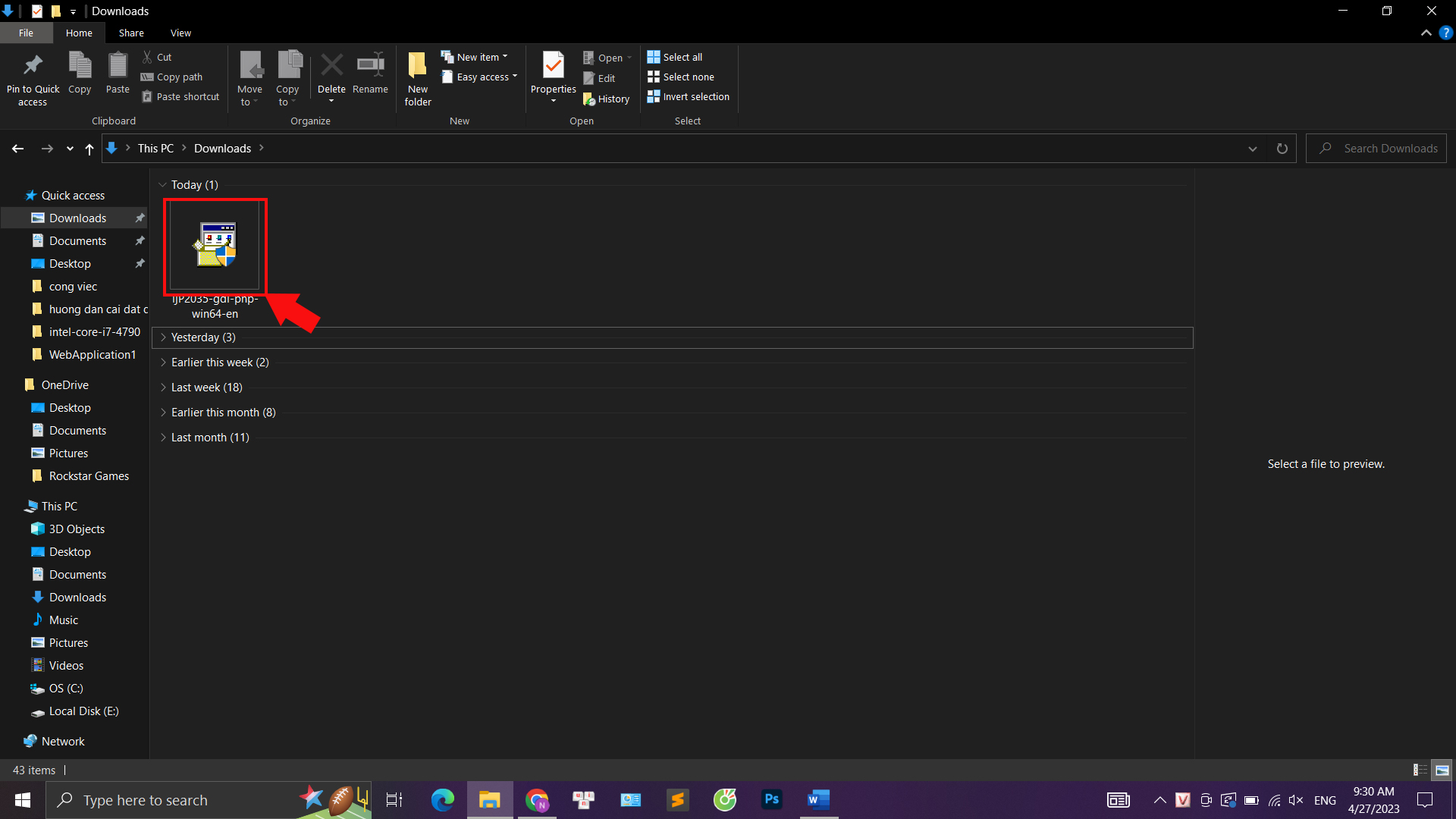Click the Rename icon
The width and height of the screenshot is (1456, 819).
pos(370,65)
